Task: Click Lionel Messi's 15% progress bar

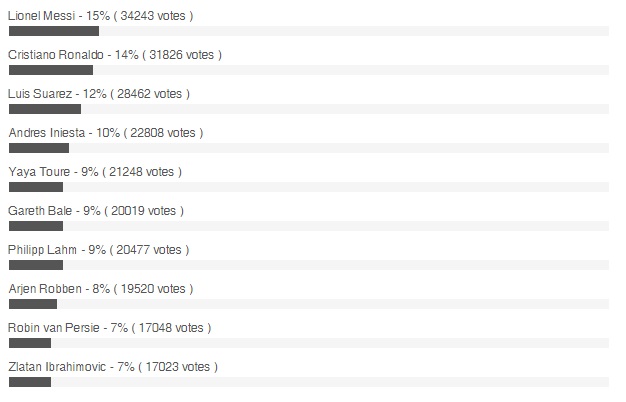Action: (53, 31)
